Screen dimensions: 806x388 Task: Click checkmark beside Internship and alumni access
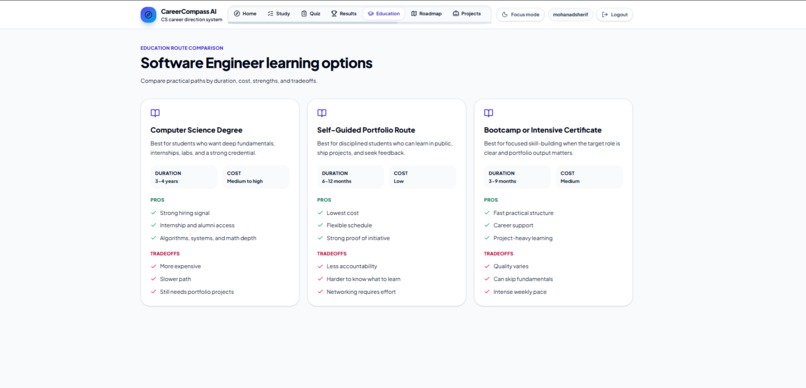click(153, 225)
